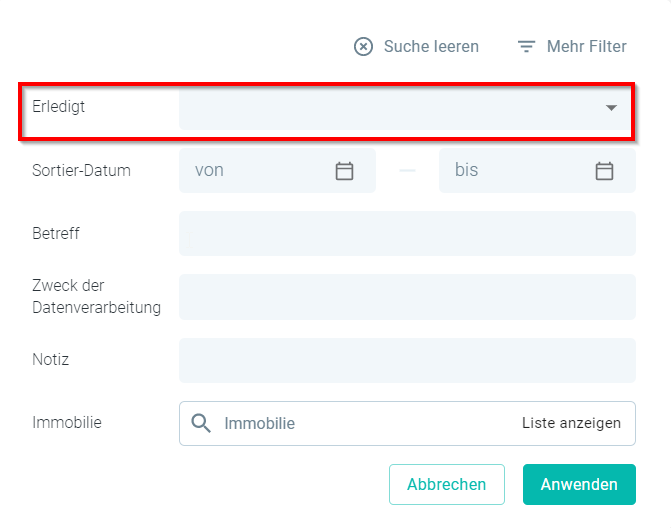Apply filters with the Anwenden button

coord(579,484)
